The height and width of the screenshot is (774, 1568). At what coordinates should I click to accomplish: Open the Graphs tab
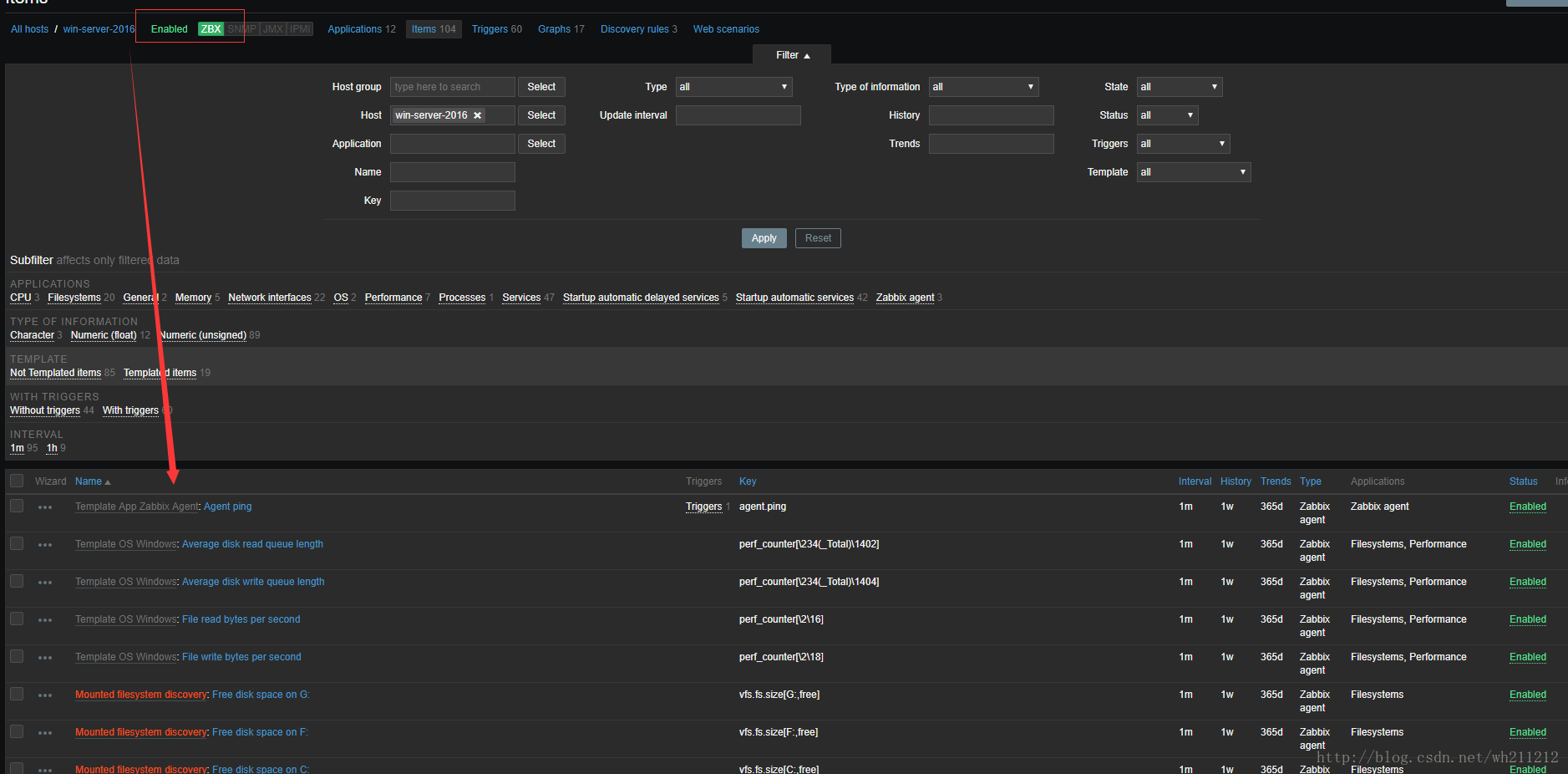pyautogui.click(x=555, y=28)
